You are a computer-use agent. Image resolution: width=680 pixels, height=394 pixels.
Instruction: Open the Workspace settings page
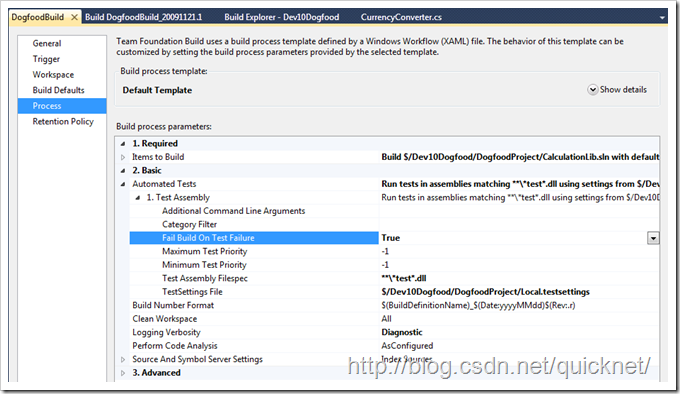[x=53, y=75]
